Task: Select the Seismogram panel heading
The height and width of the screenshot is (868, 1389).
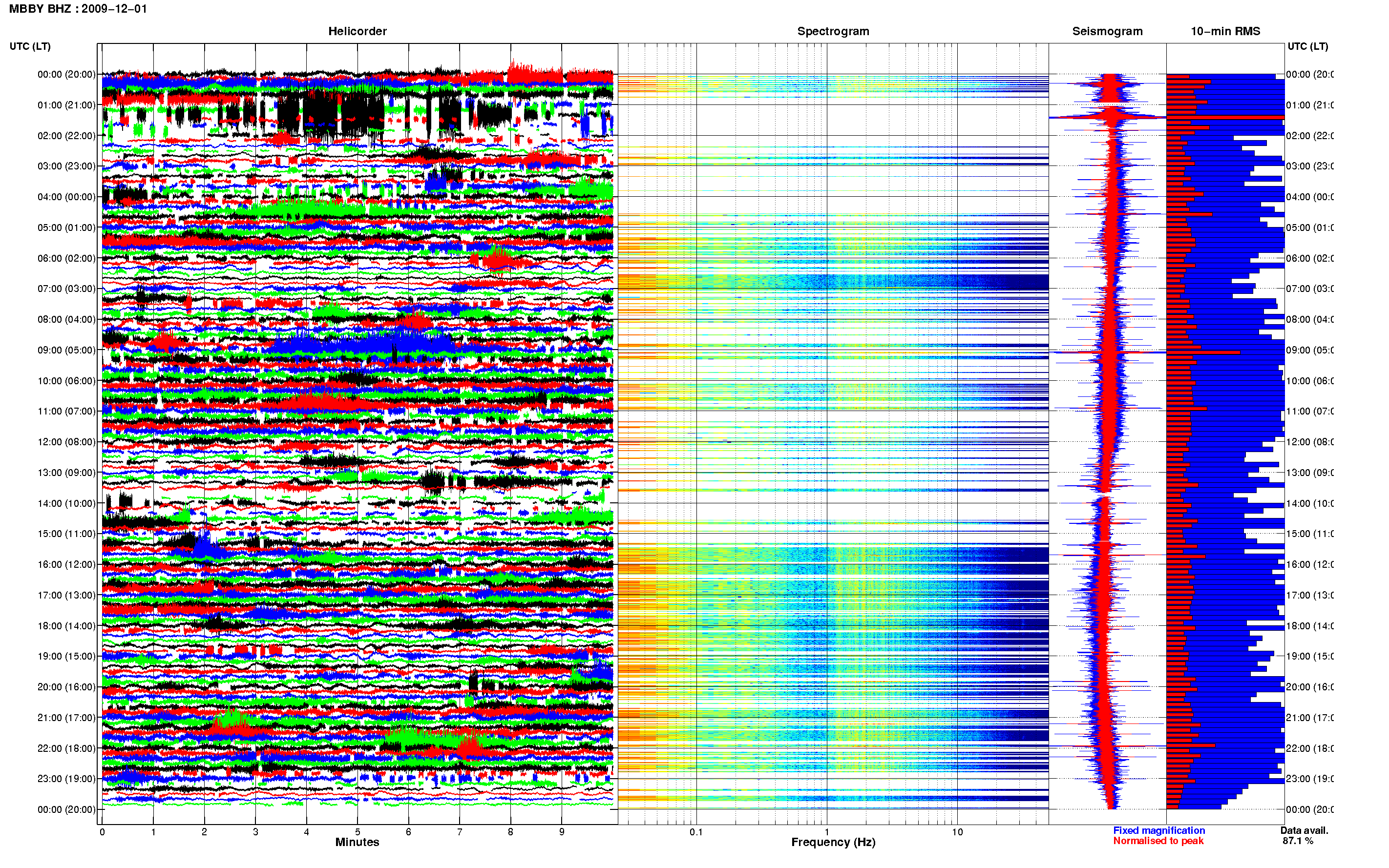Action: pos(1107,32)
